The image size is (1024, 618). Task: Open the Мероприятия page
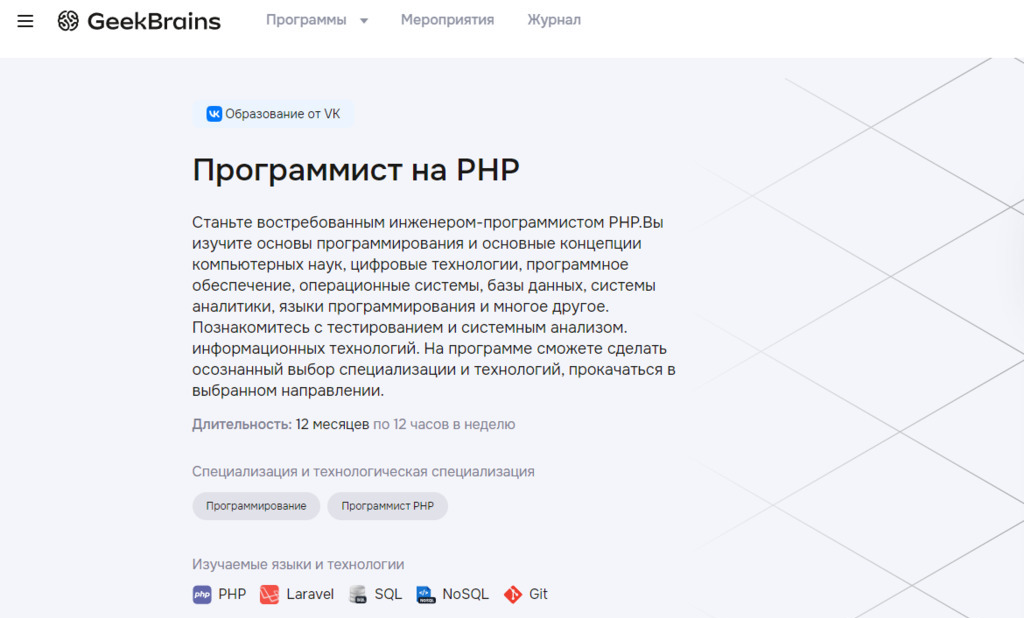tap(447, 20)
